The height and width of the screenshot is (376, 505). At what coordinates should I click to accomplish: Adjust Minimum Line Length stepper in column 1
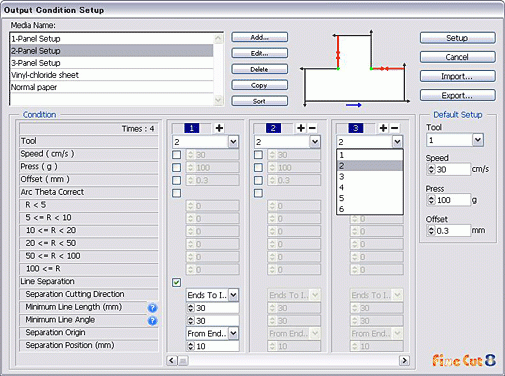coord(190,308)
